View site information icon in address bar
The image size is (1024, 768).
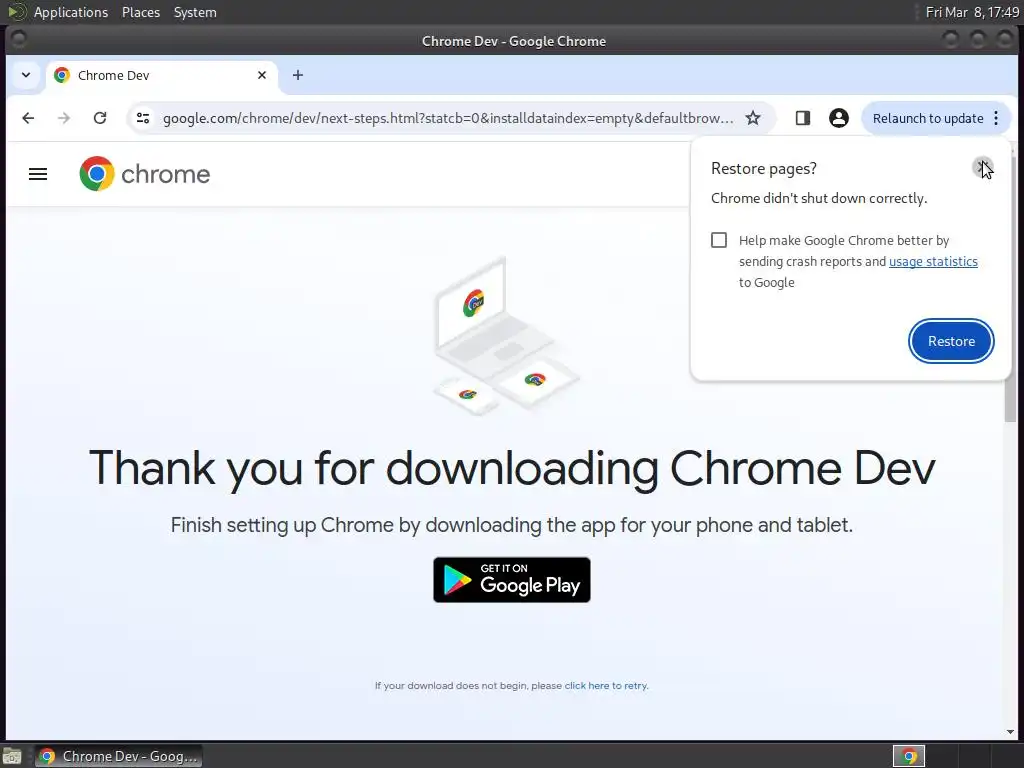pos(143,118)
